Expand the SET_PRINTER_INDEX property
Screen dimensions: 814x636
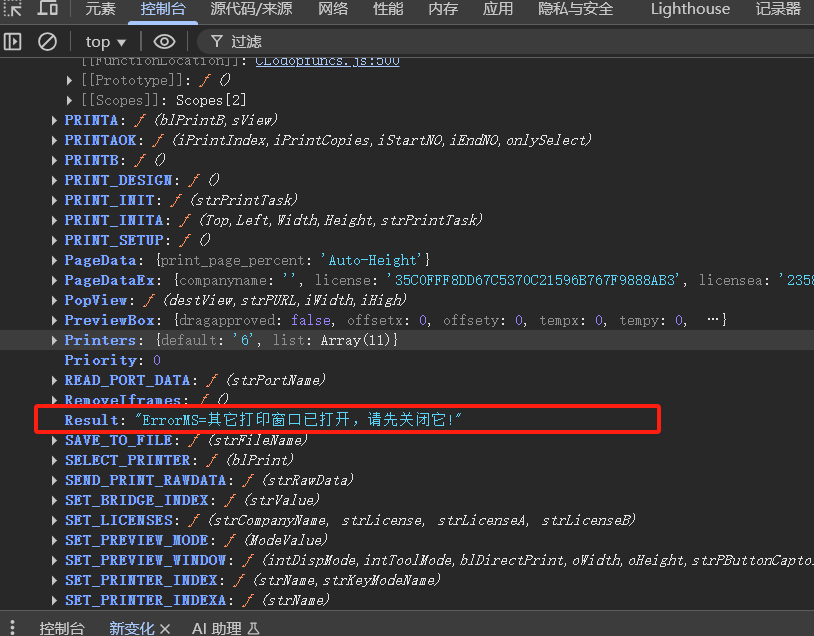(55, 580)
